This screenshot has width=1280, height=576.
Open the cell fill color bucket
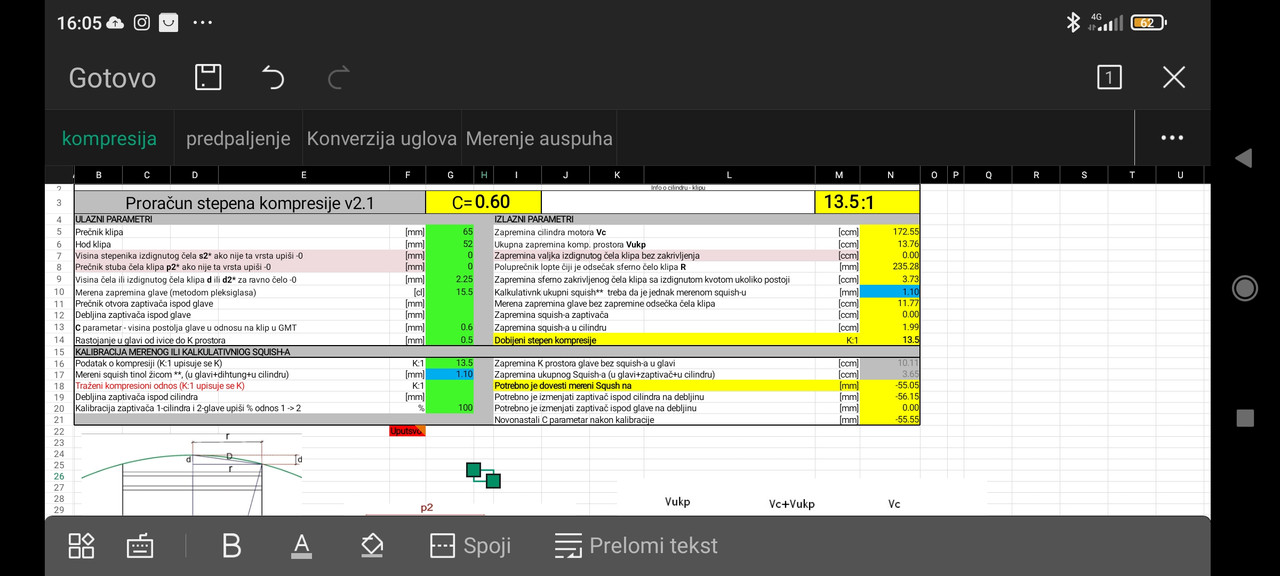pos(371,545)
